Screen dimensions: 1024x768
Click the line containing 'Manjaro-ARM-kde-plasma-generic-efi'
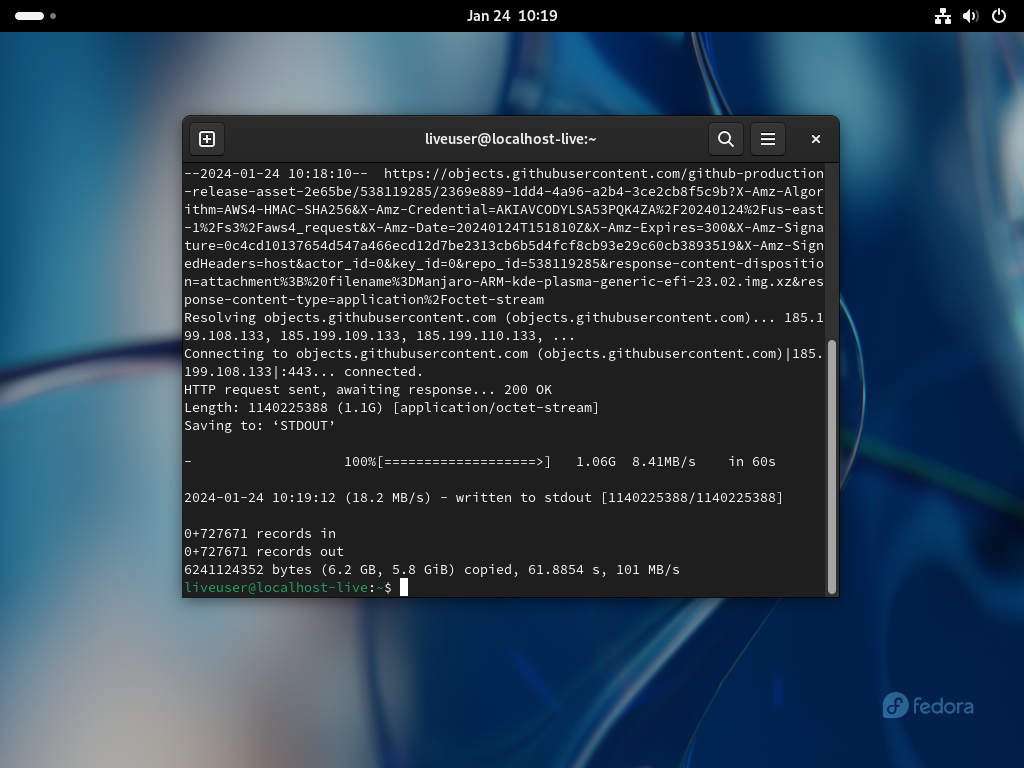(504, 282)
